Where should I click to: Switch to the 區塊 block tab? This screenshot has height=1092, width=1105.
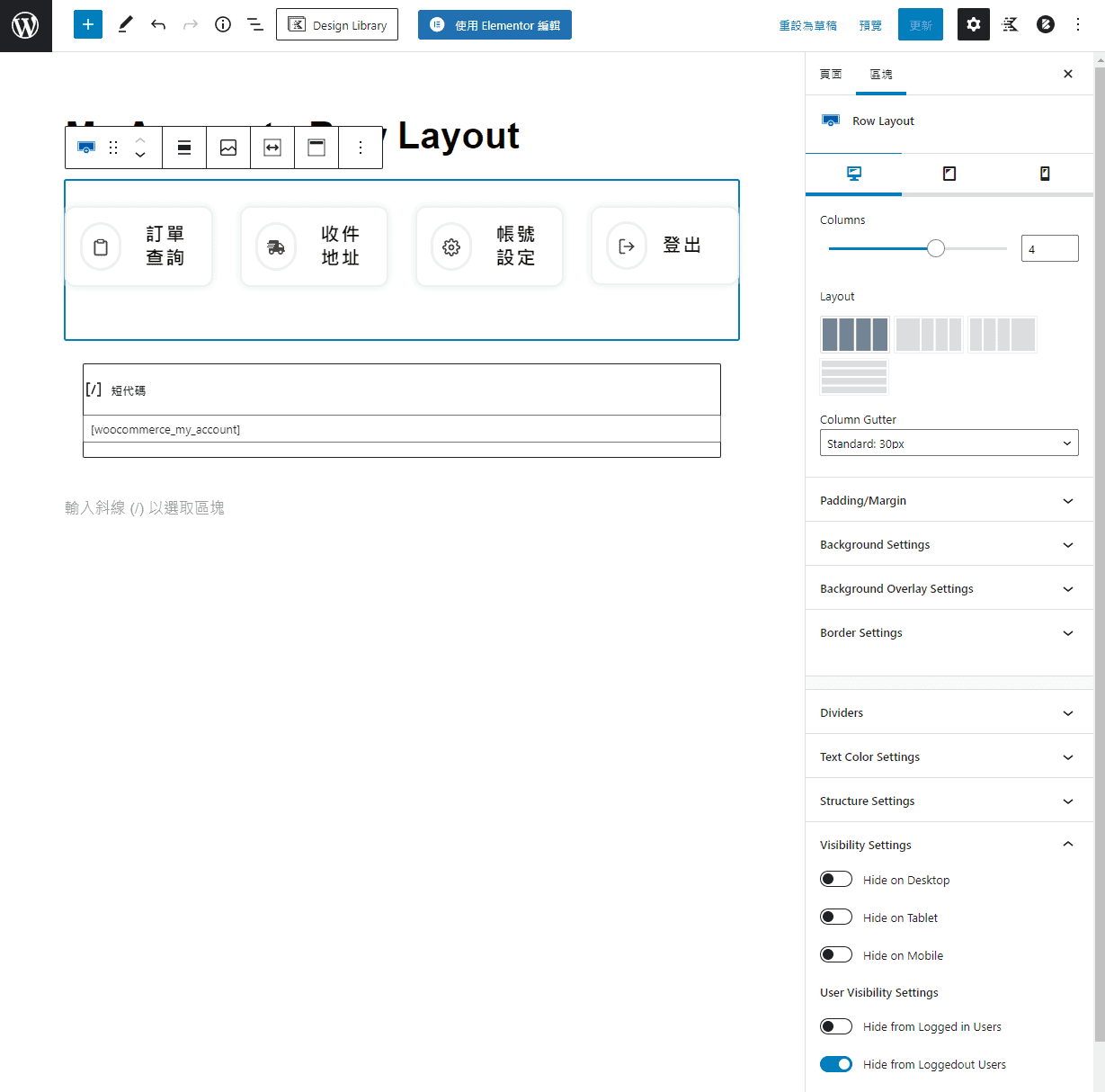881,74
